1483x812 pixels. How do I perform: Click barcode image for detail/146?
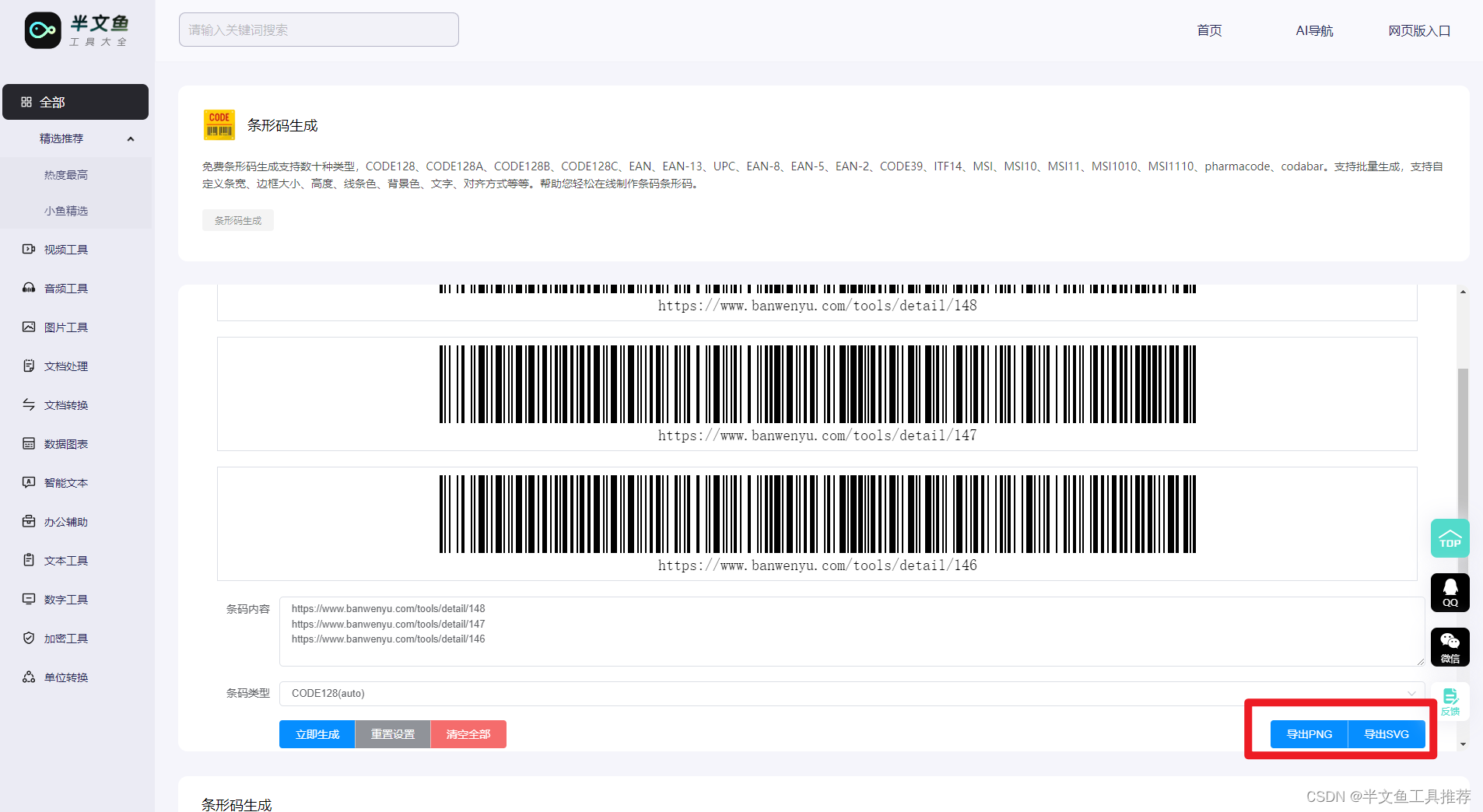(818, 514)
